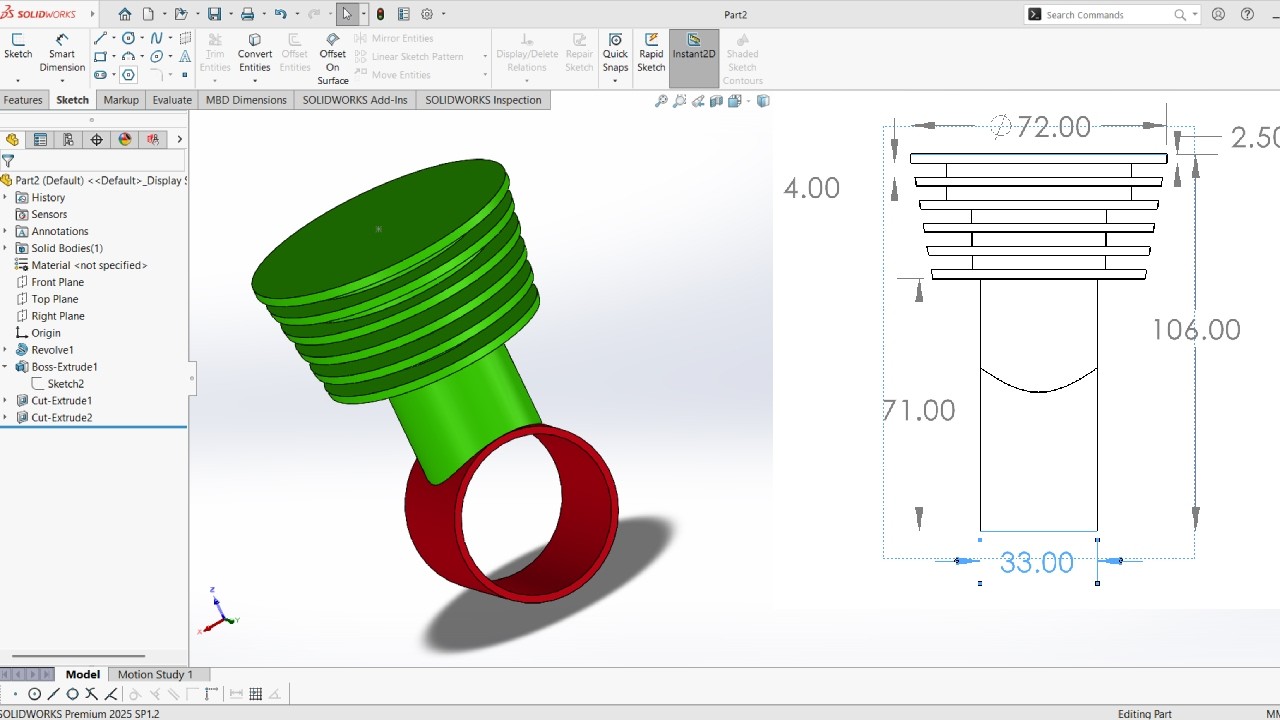Screen dimensions: 1280x720
Task: Toggle the Rapid Sketch mode
Action: (651, 53)
